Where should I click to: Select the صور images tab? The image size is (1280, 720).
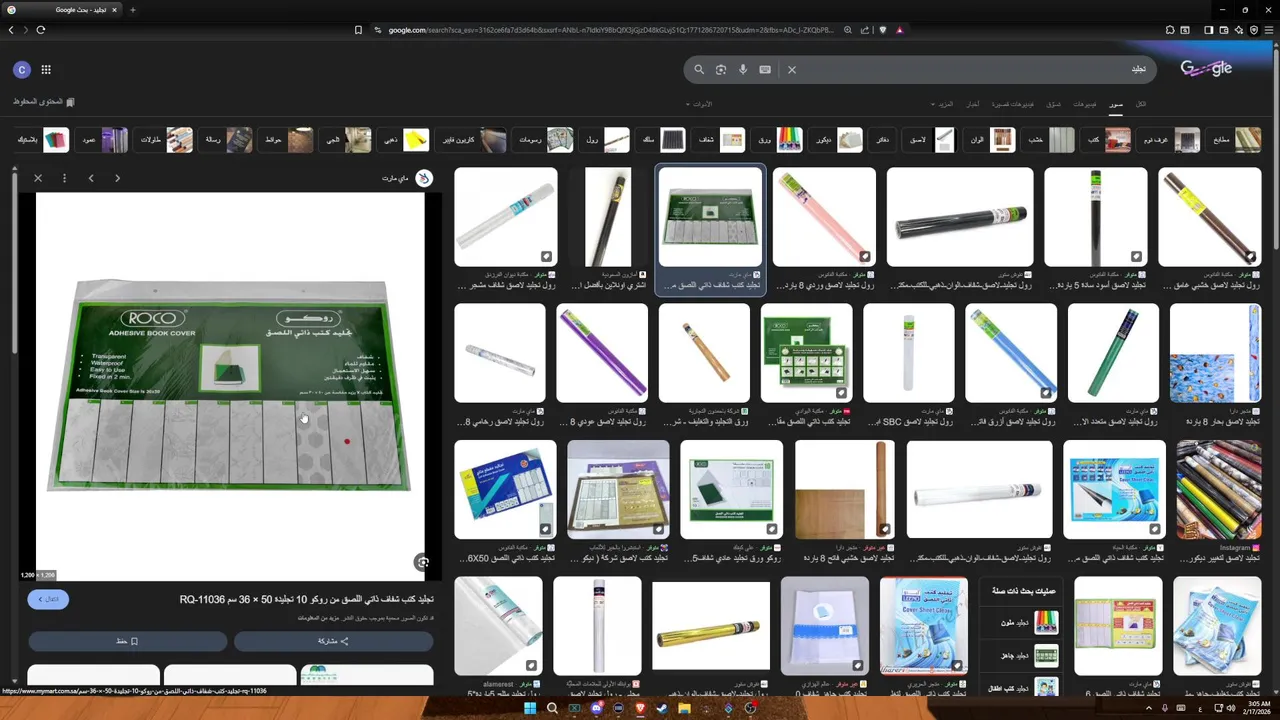[x=1116, y=104]
